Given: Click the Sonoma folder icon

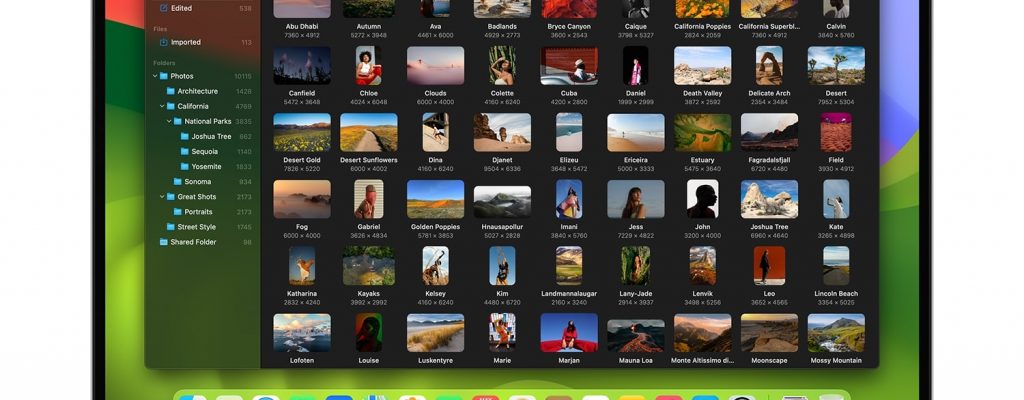Looking at the screenshot, I should 177,182.
